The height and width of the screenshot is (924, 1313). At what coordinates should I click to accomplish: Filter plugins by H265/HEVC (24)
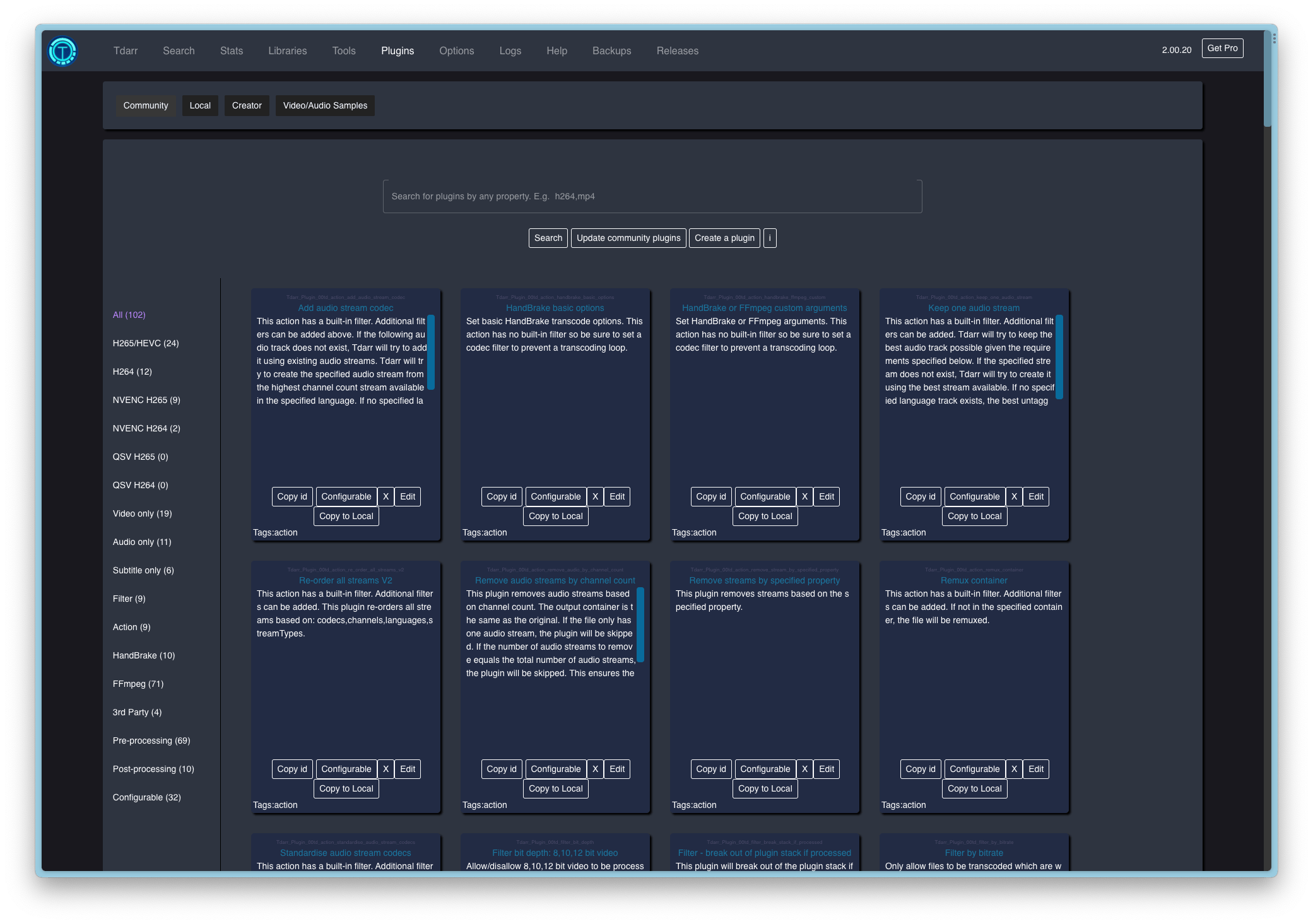(146, 343)
